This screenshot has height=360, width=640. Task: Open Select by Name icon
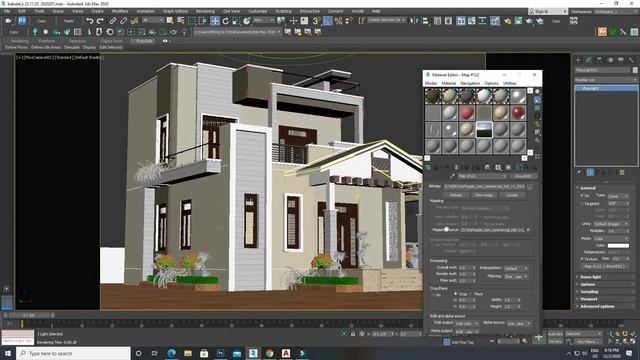pos(180,21)
